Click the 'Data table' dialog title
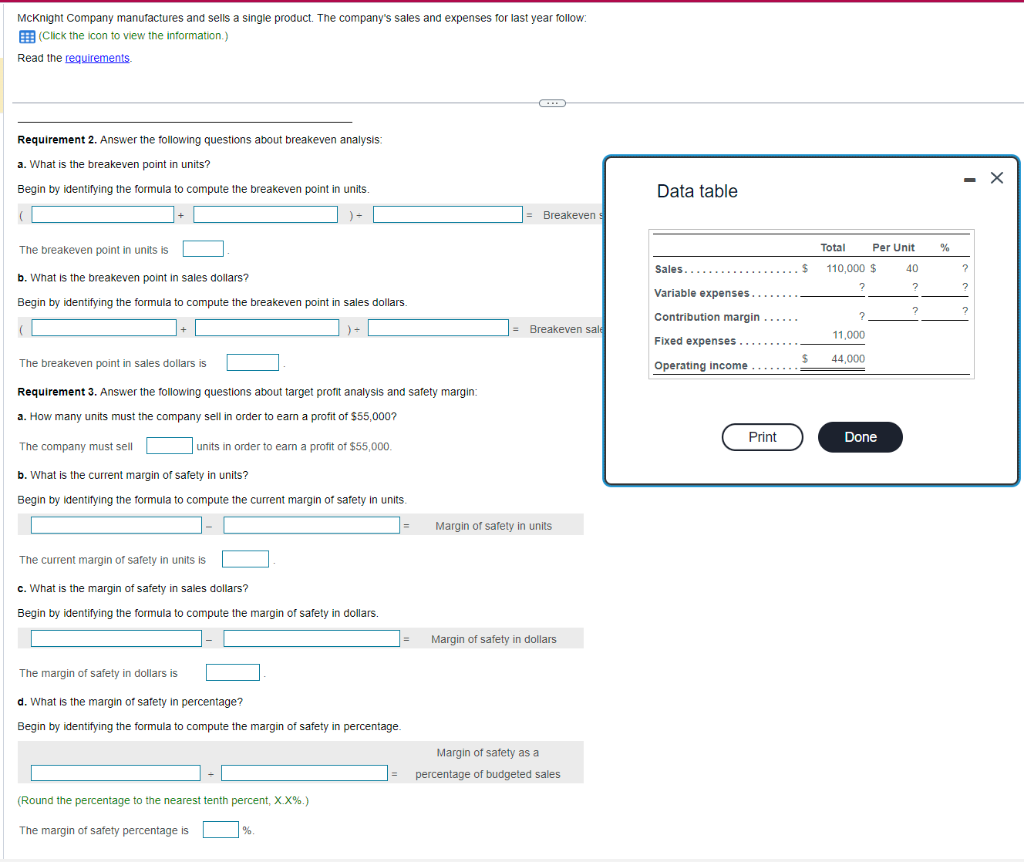 coord(697,191)
